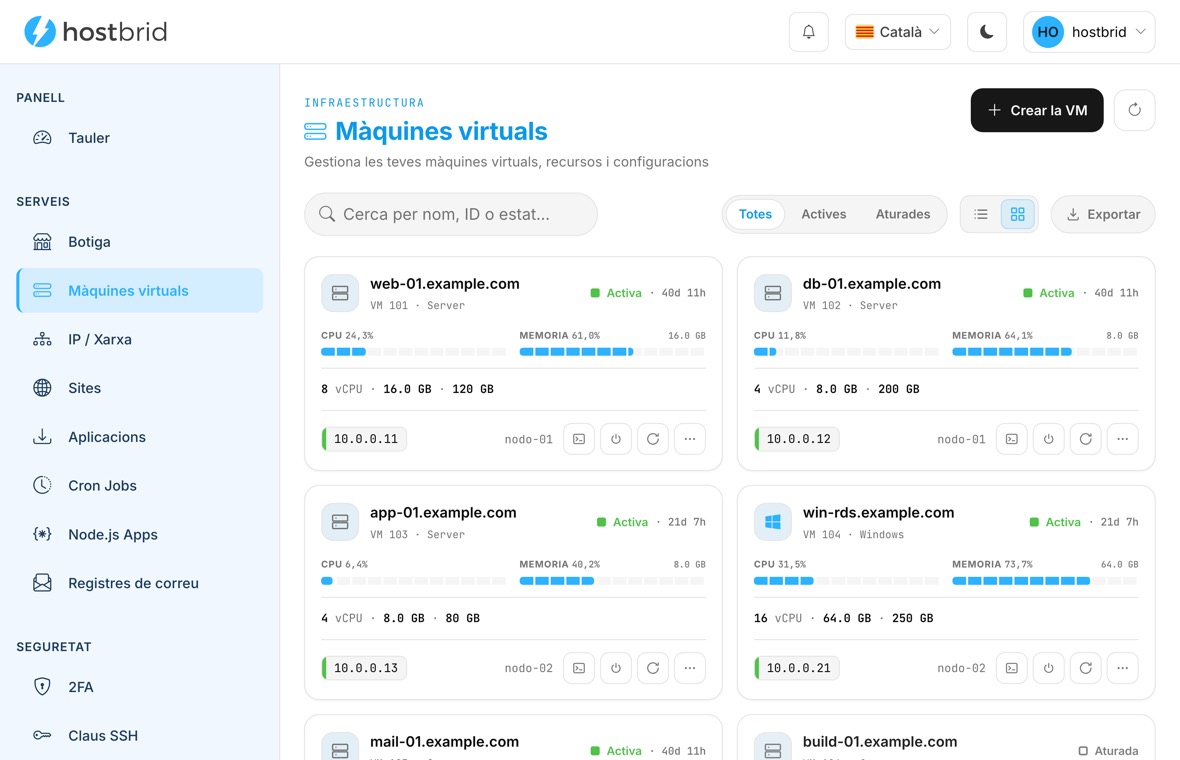Open the hostbrid user account menu
The width and height of the screenshot is (1180, 760).
click(1089, 32)
